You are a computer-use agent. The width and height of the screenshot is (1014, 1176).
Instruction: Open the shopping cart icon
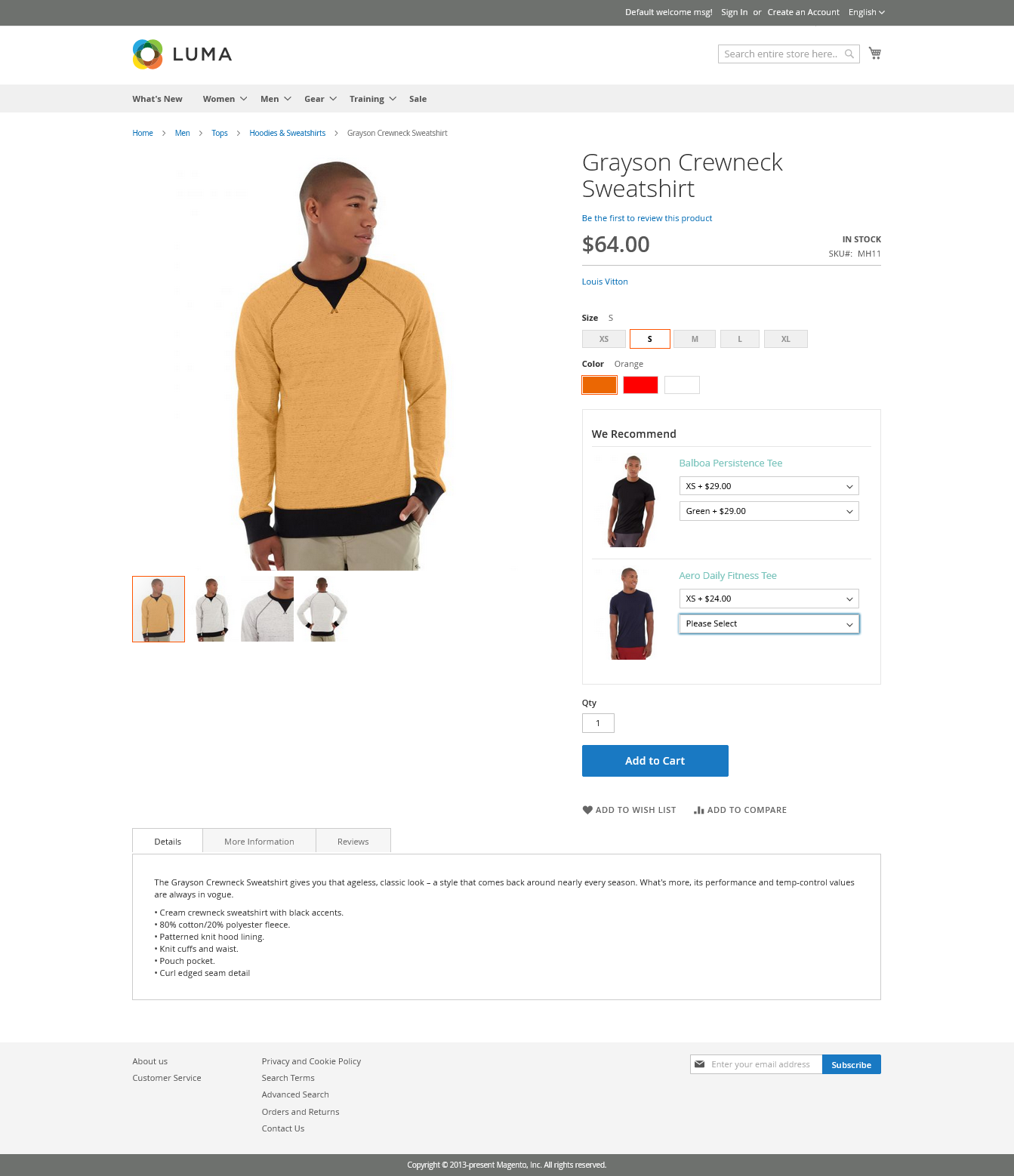(875, 53)
